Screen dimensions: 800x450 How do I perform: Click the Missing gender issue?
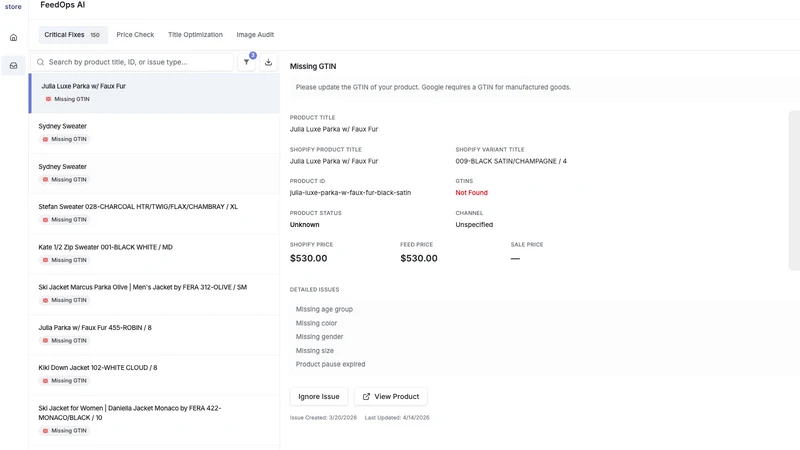pyautogui.click(x=319, y=337)
